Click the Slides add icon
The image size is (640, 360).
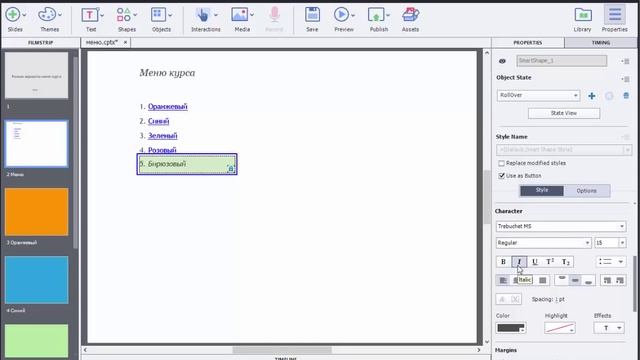tap(12, 15)
